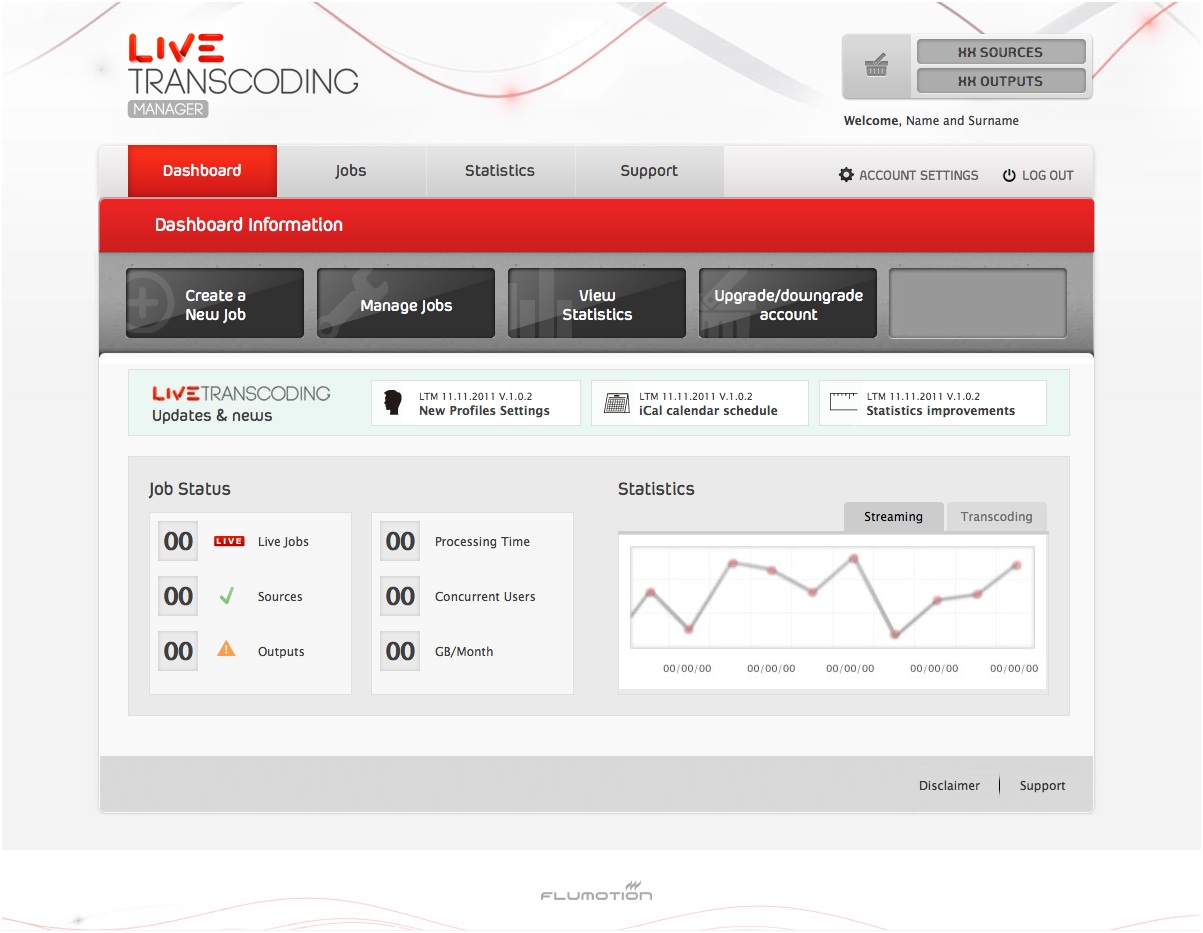The height and width of the screenshot is (933, 1203).
Task: Click the green Sources checkmark icon
Action: click(227, 596)
